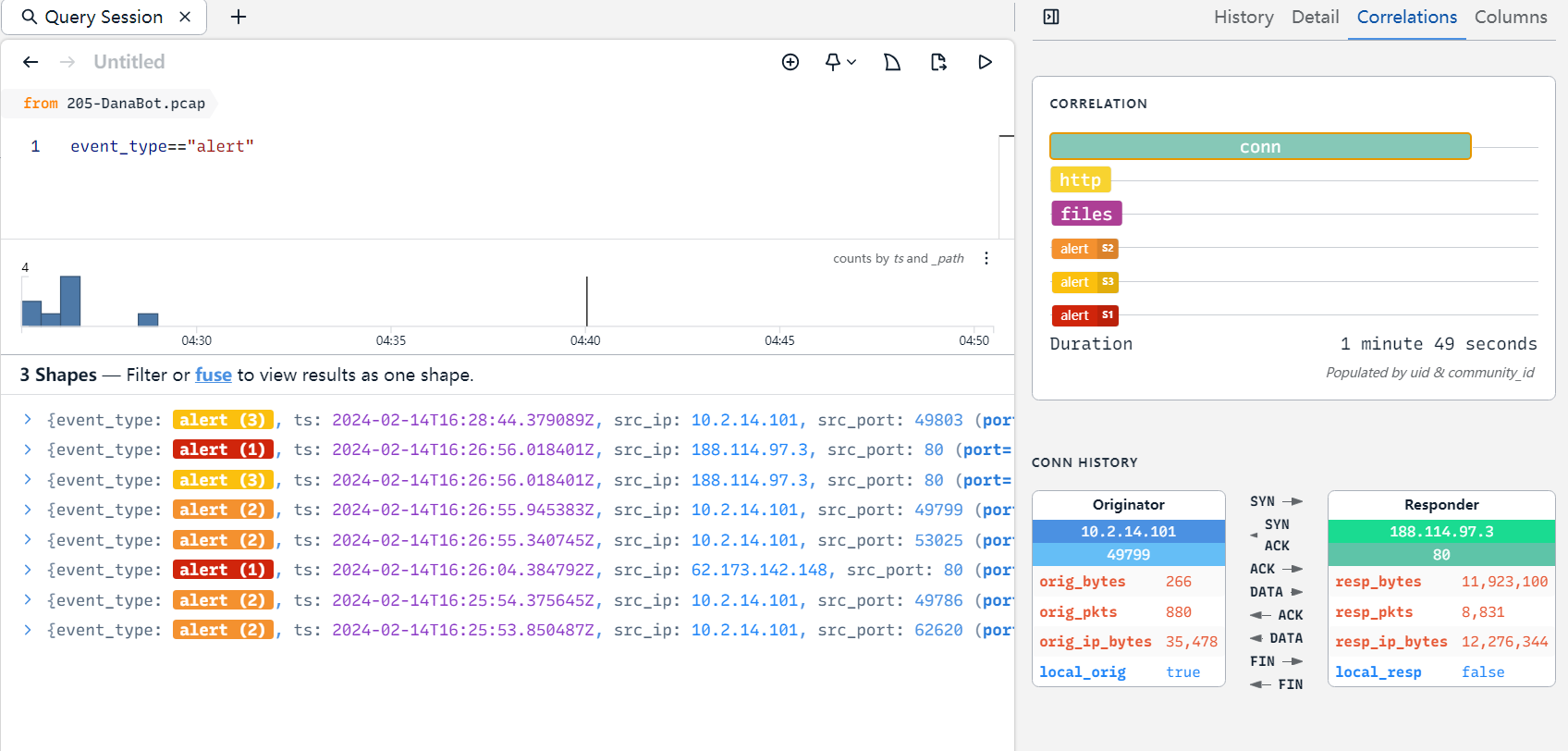The width and height of the screenshot is (1568, 751).
Task: Open the histogram three-dot options menu
Action: (986, 258)
